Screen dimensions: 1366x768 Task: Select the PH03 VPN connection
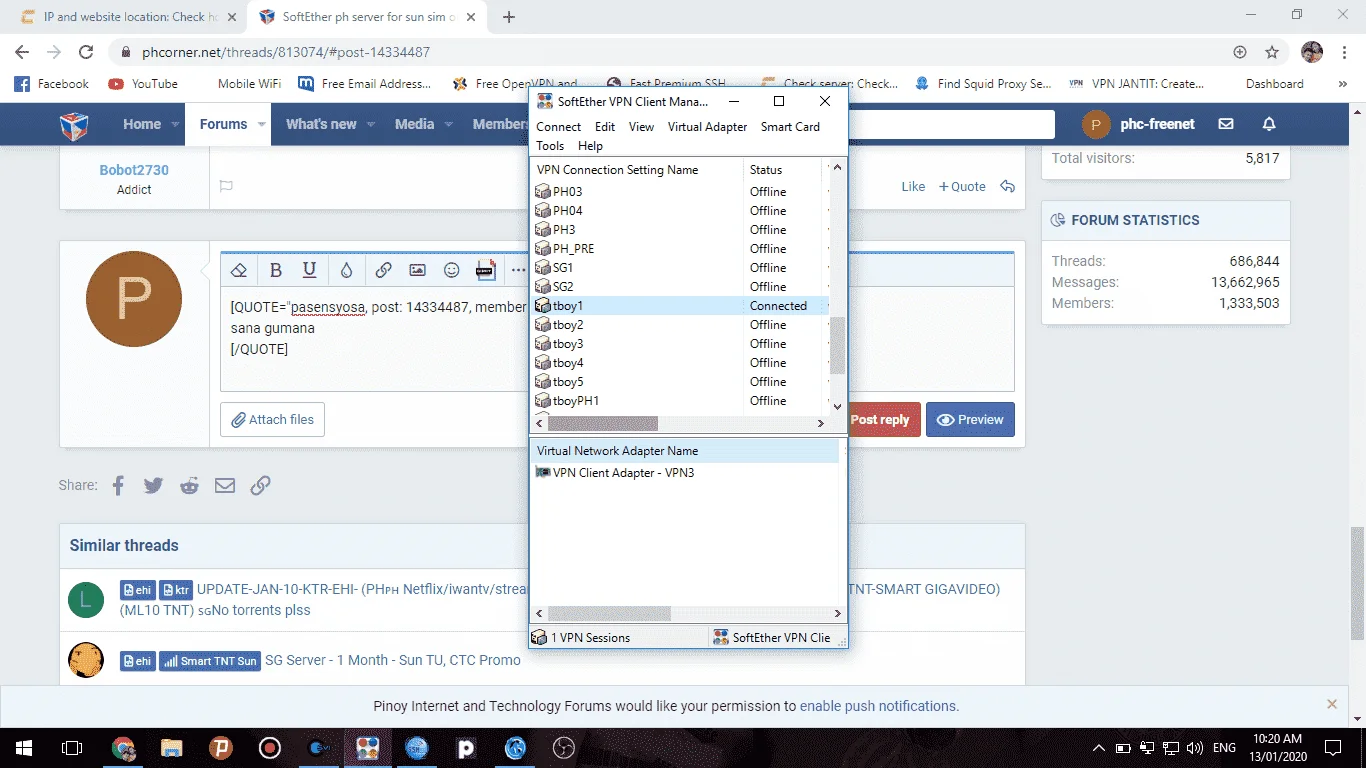point(680,192)
